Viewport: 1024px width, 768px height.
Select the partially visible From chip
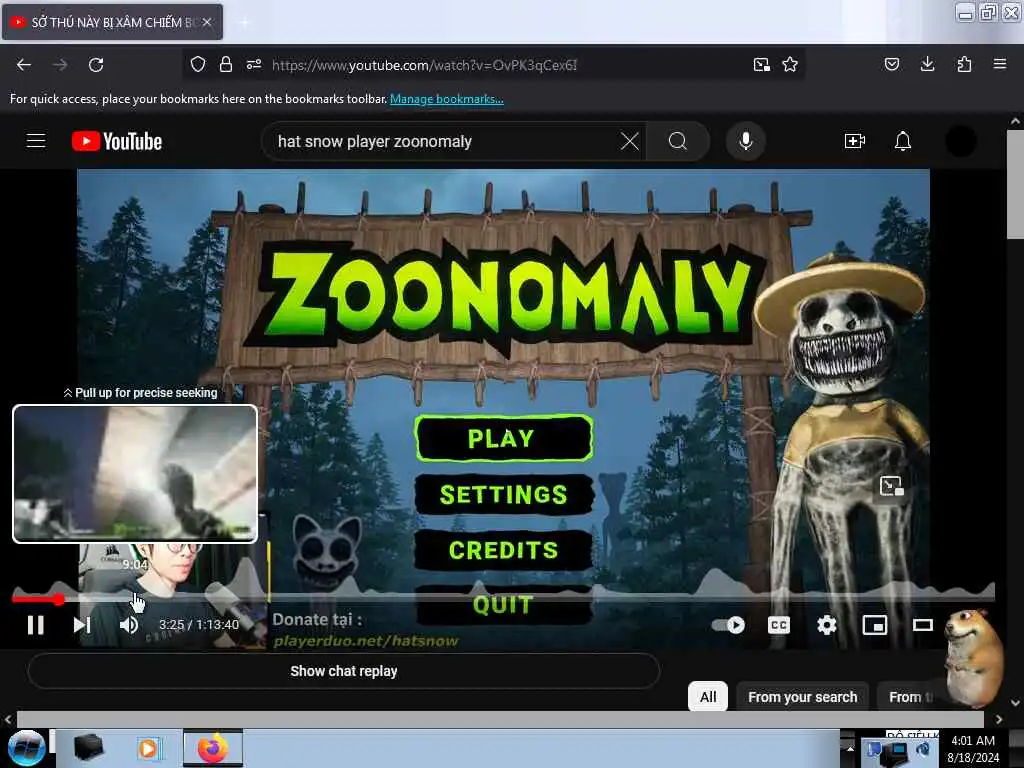[910, 697]
